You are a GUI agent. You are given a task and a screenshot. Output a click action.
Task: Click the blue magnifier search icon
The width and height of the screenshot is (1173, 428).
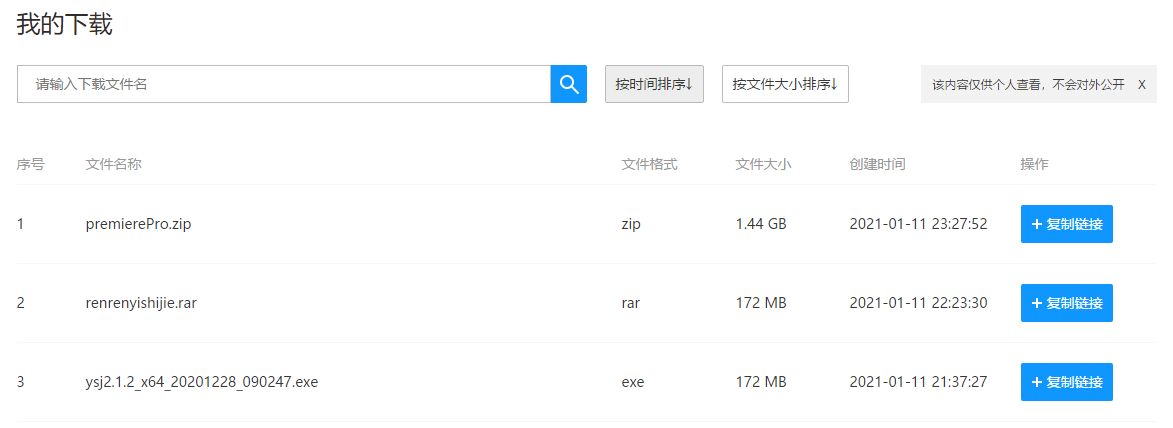pos(569,84)
